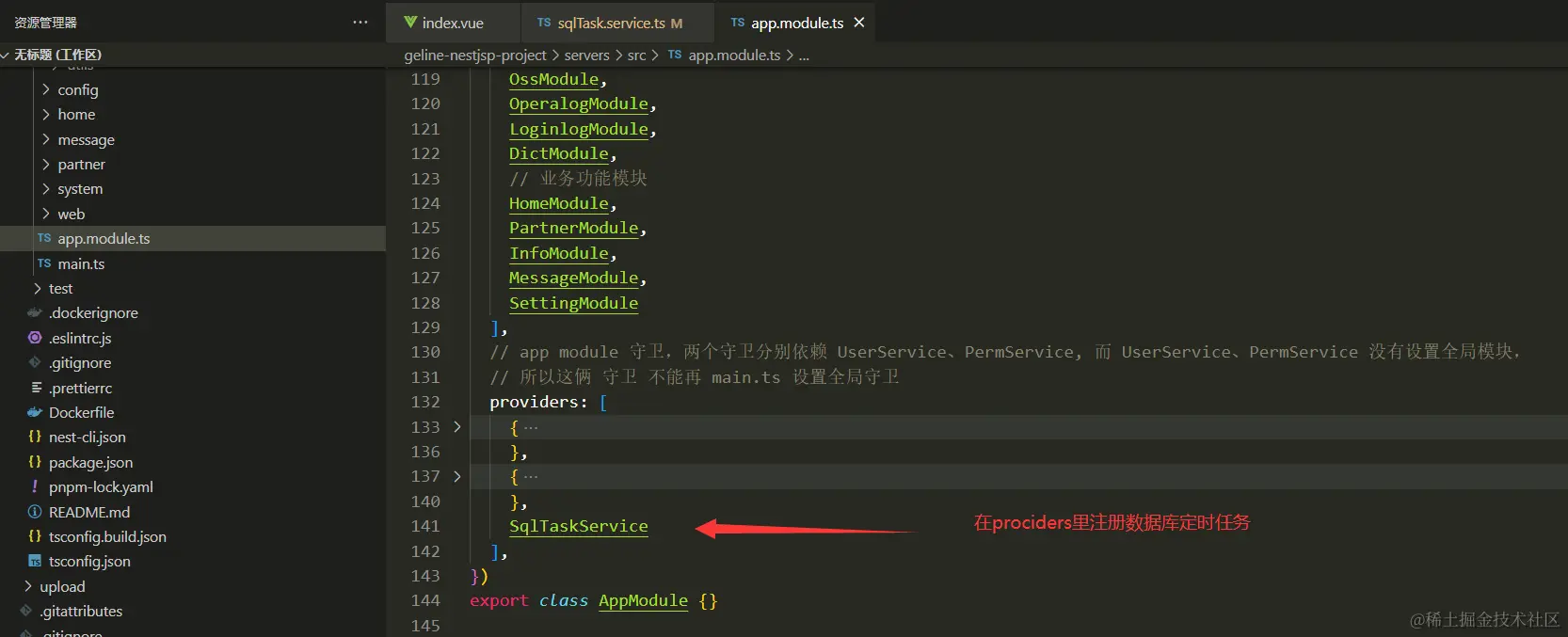1568x637 pixels.
Task: Click PartnerModule on line 125
Action: tap(574, 228)
